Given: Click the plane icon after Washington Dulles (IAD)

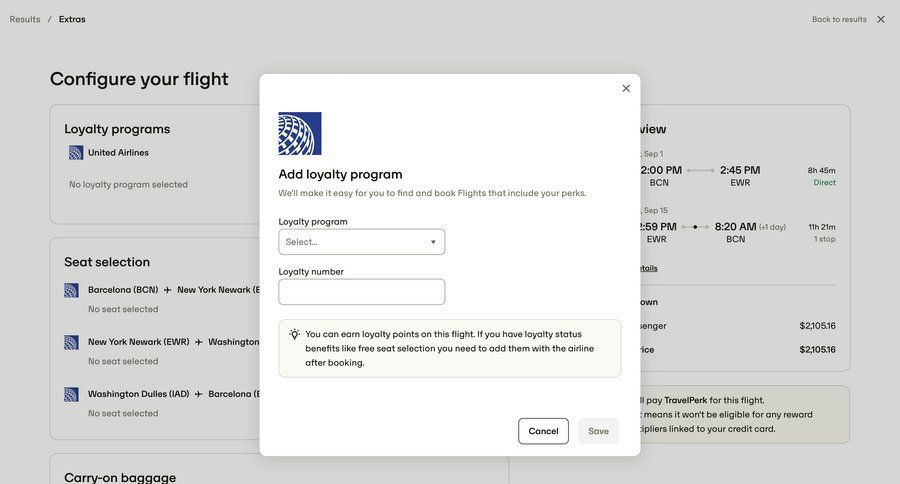Looking at the screenshot, I should click(199, 394).
